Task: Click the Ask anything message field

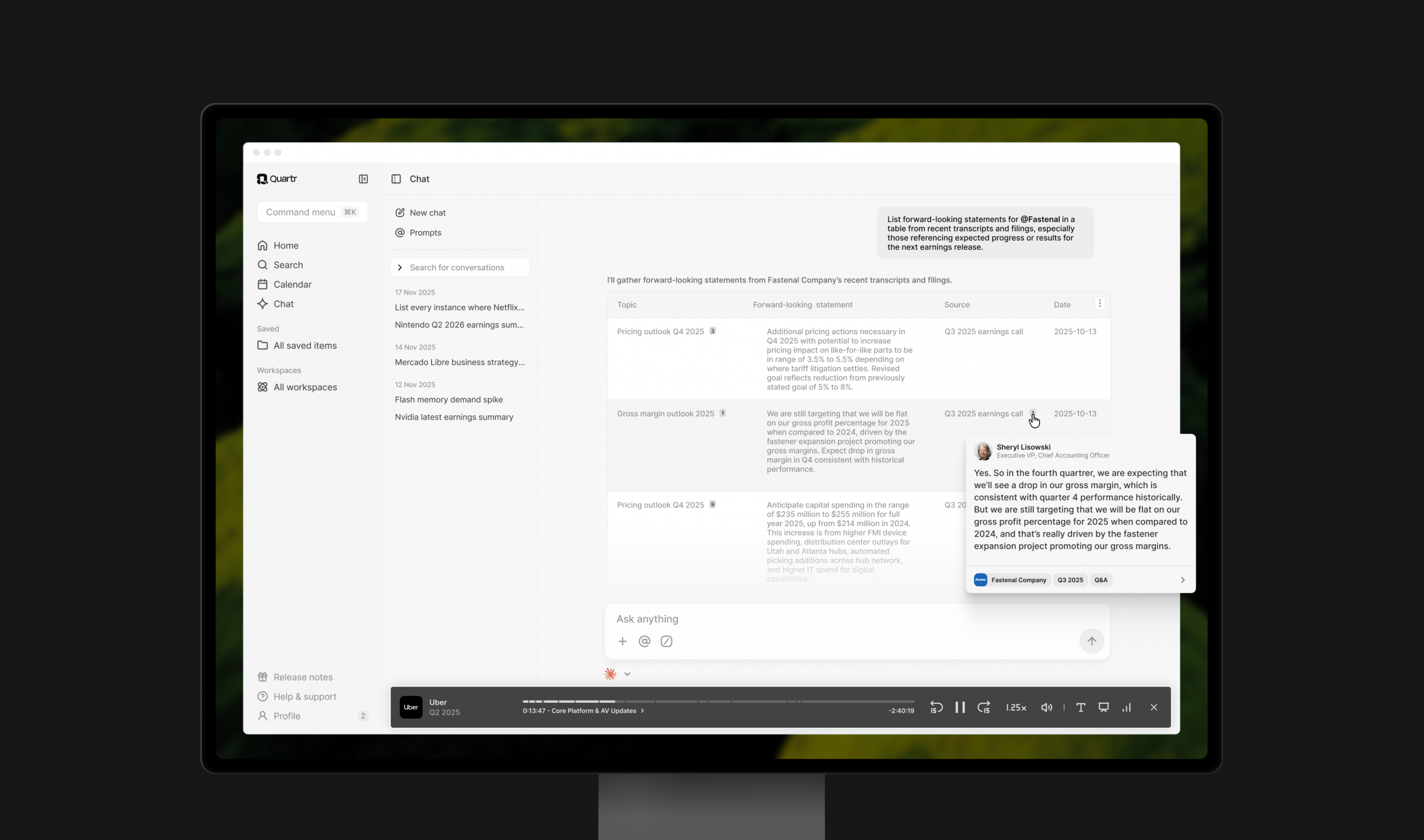Action: pyautogui.click(x=857, y=619)
